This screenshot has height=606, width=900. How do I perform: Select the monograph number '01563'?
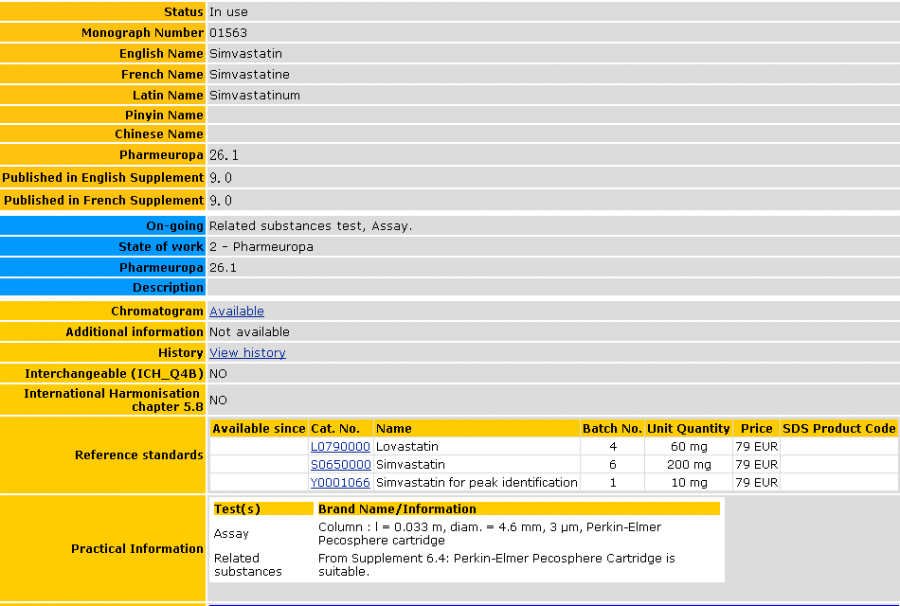click(228, 33)
